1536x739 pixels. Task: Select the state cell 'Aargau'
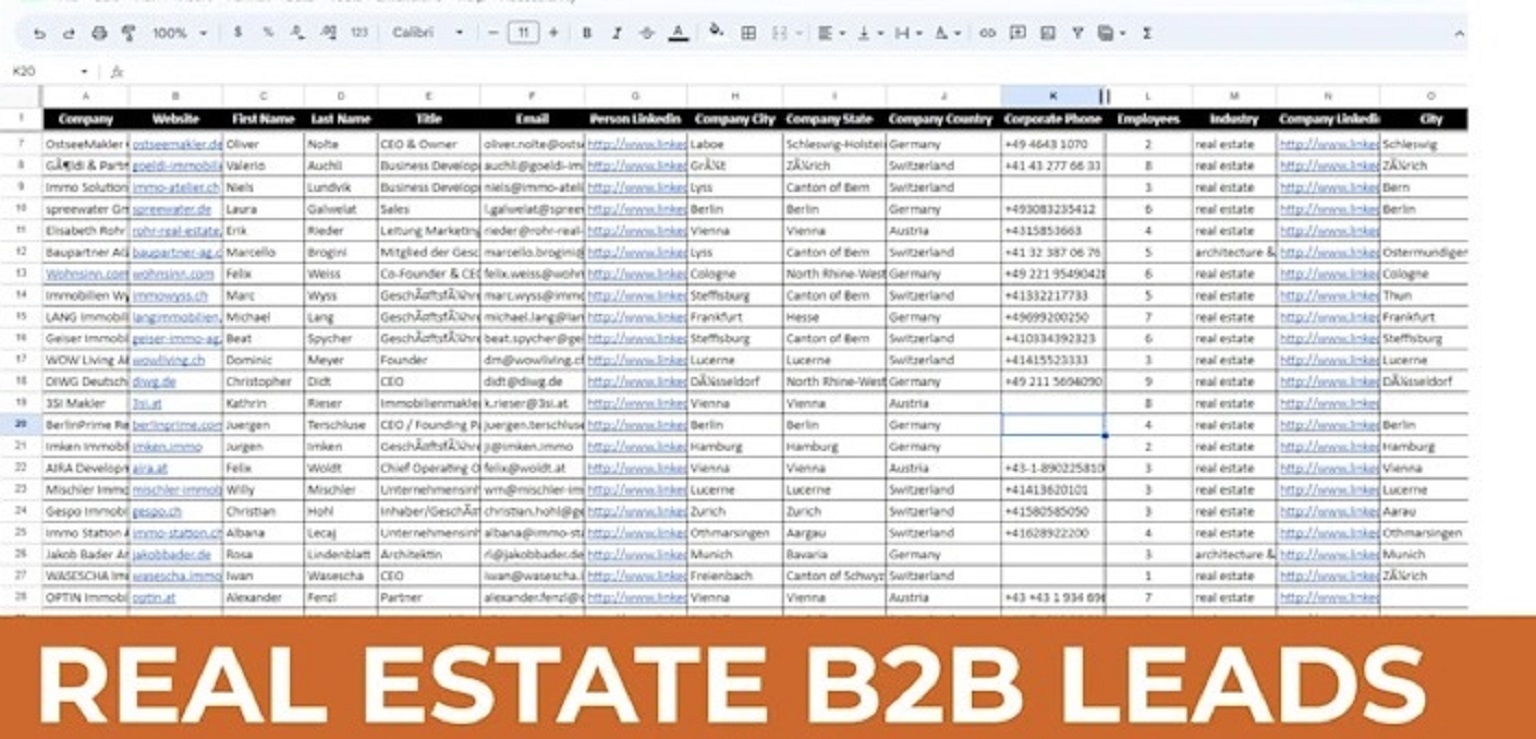tap(835, 533)
